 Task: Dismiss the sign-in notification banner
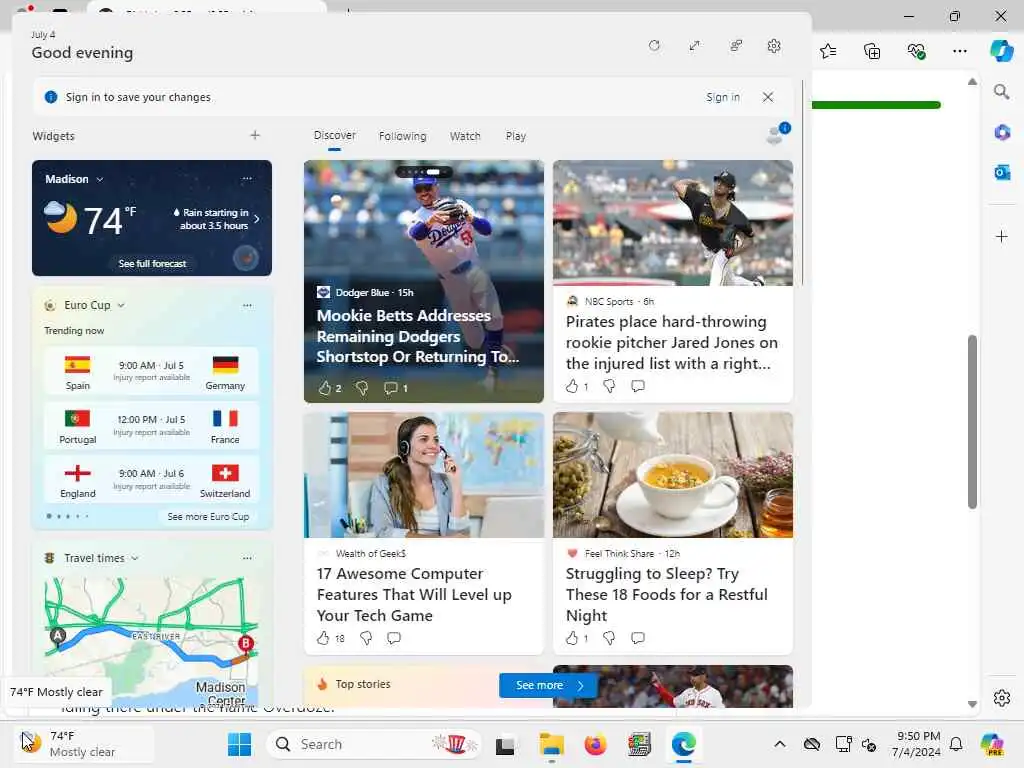pyautogui.click(x=768, y=97)
